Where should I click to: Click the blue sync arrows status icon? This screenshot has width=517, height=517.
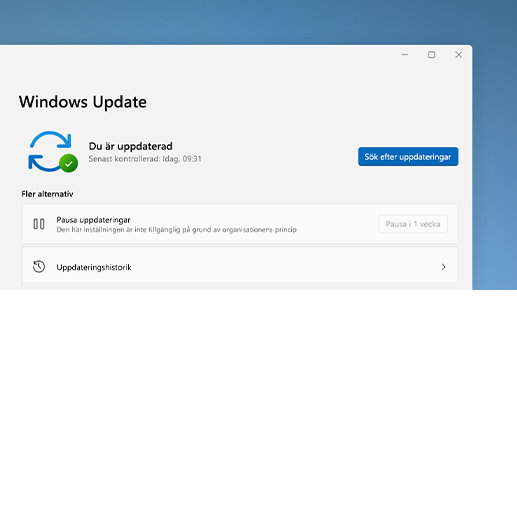click(x=50, y=151)
